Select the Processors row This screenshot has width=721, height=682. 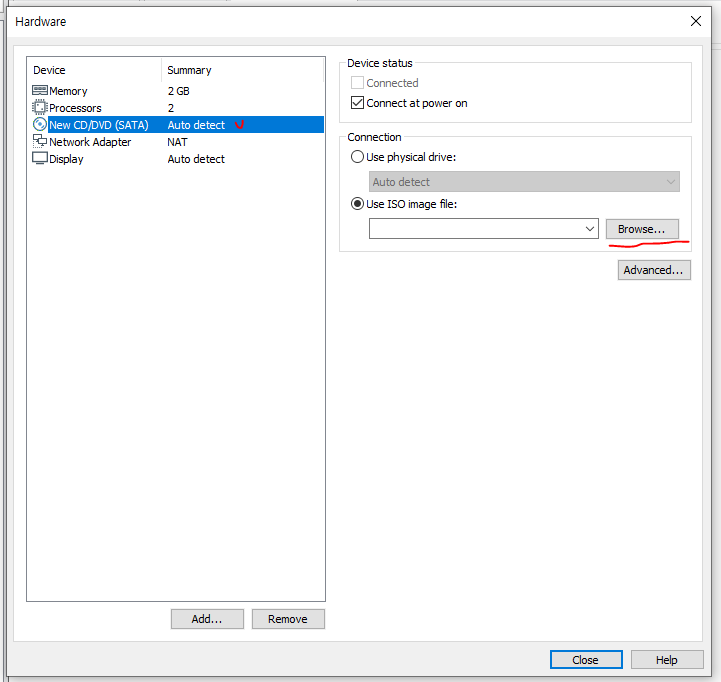click(176, 108)
